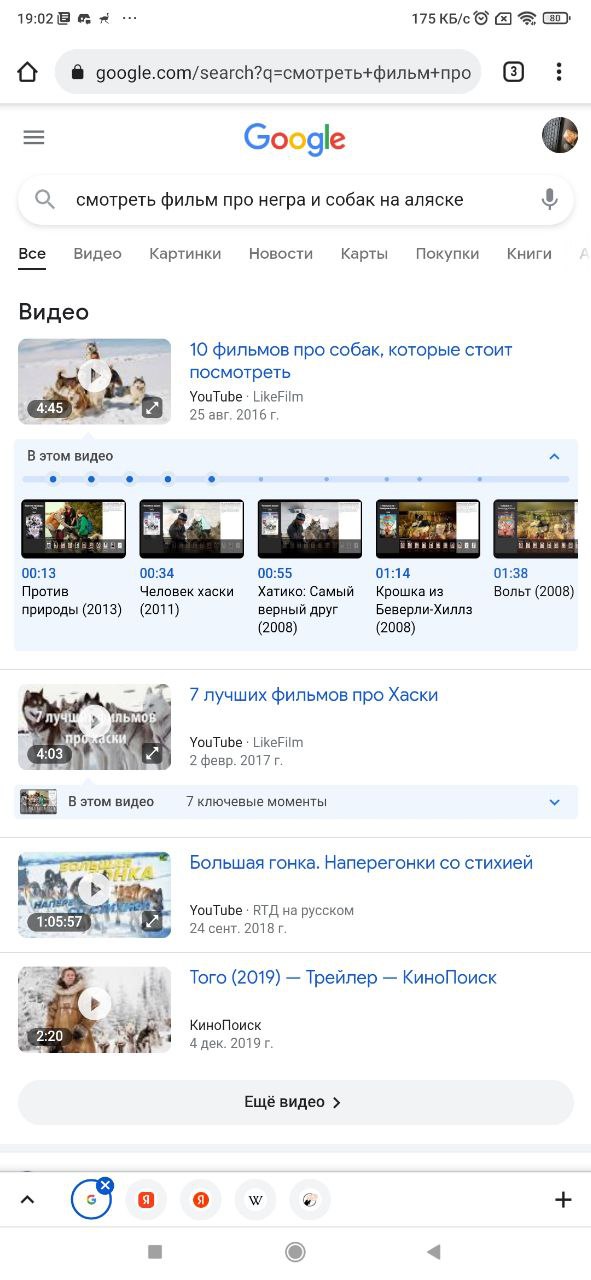Jump to 01:14 Крошка из Беверли-Хиллз moment

(x=428, y=567)
